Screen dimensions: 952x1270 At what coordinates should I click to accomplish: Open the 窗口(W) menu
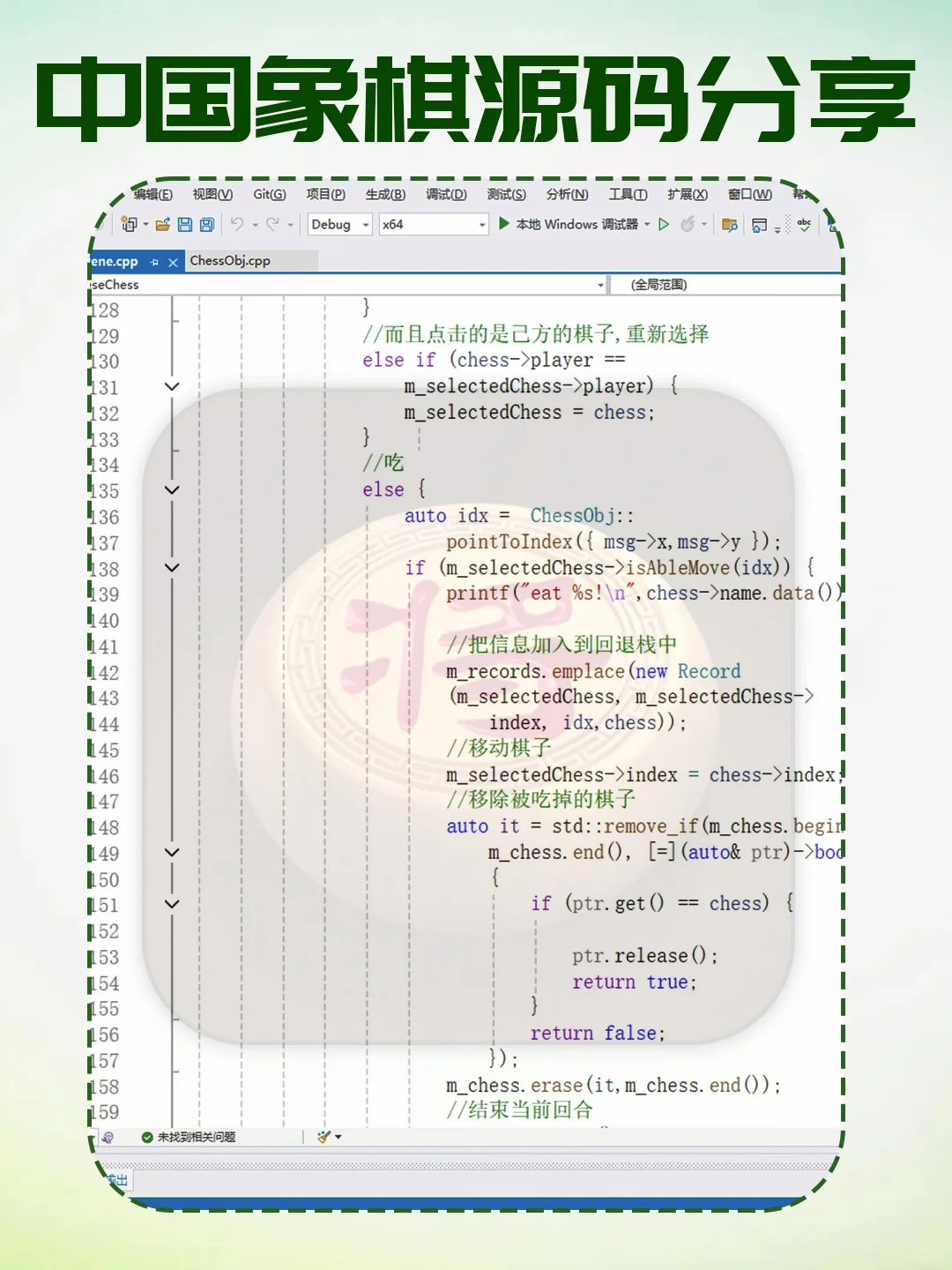(x=750, y=194)
